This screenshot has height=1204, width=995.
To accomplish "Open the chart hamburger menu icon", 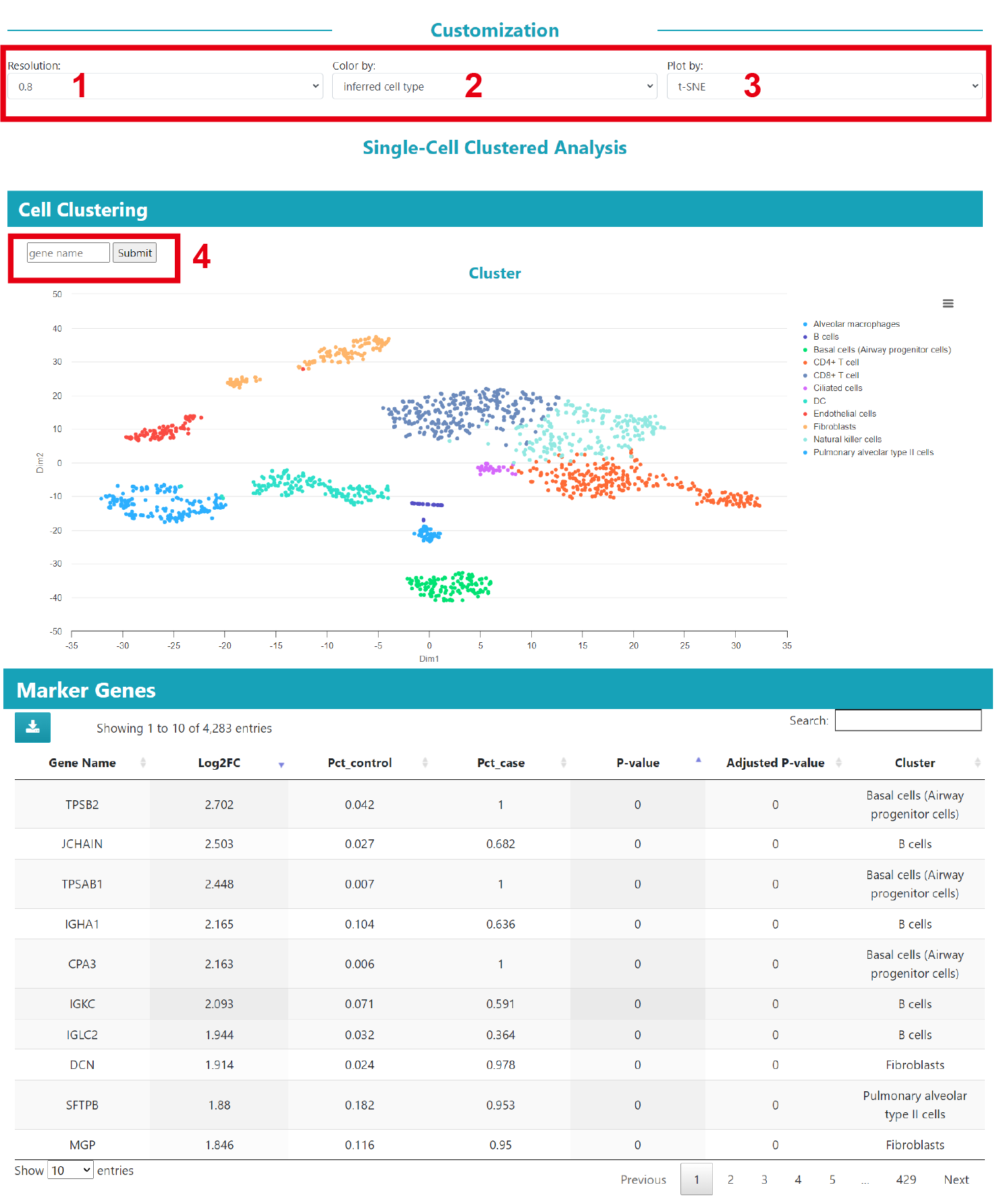I will 948,304.
